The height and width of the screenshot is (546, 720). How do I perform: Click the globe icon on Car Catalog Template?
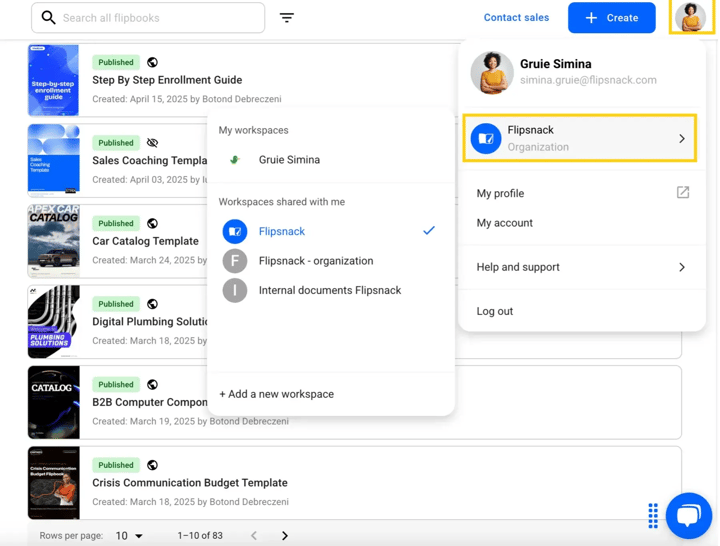pos(152,223)
